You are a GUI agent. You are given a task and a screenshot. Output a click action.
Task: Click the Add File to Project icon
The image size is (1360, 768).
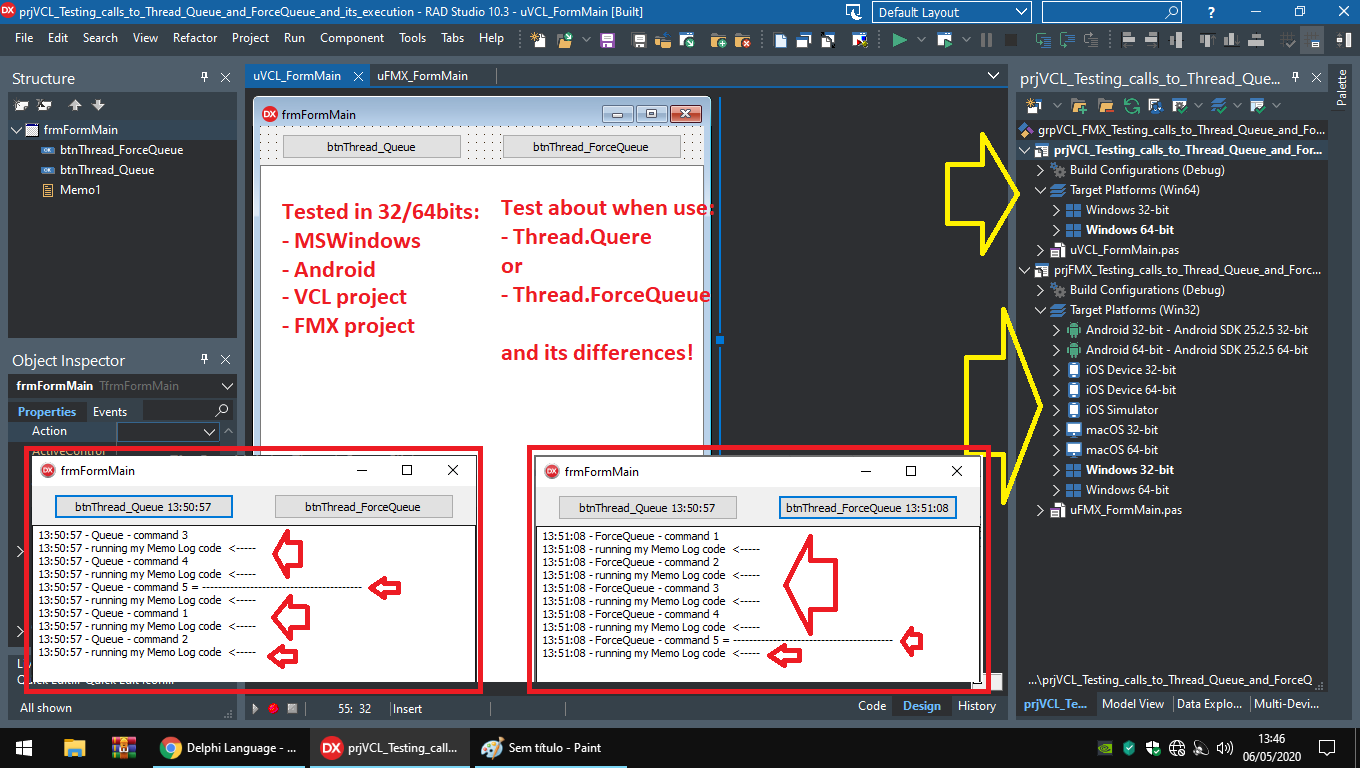coord(718,40)
